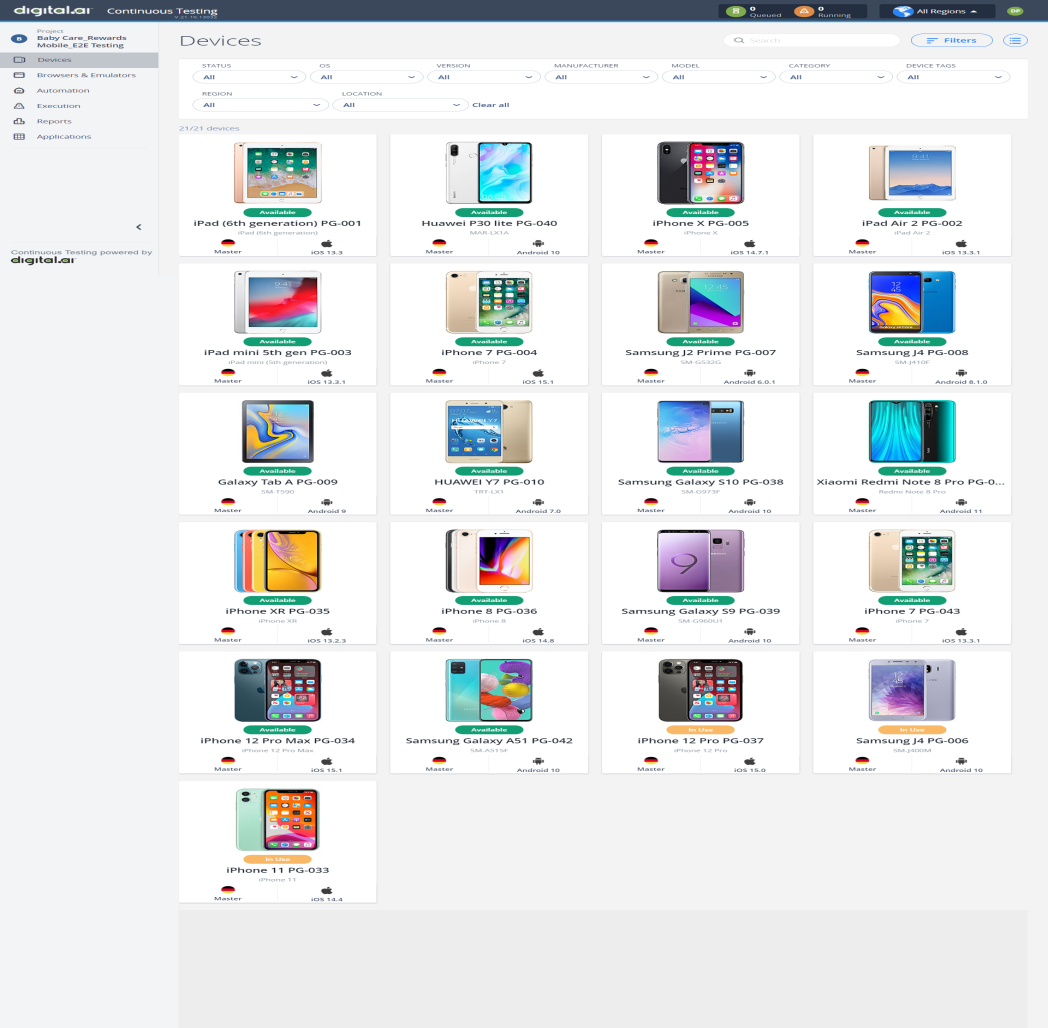
Task: Click the Execution triangle icon
Action: 19,106
